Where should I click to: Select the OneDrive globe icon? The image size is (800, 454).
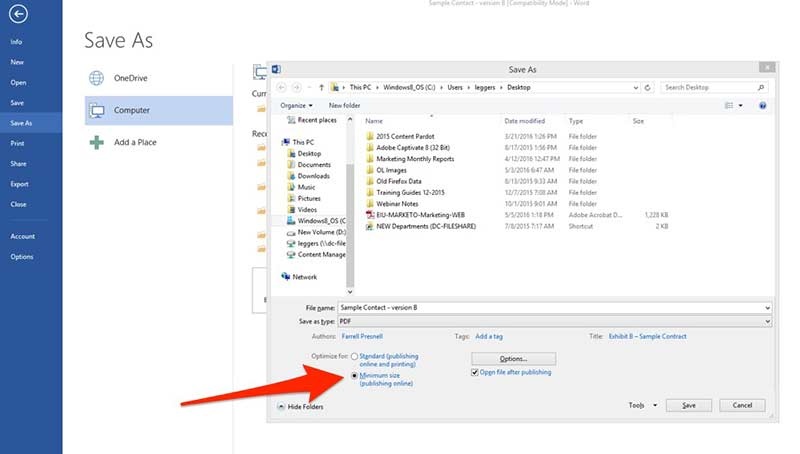pos(97,78)
